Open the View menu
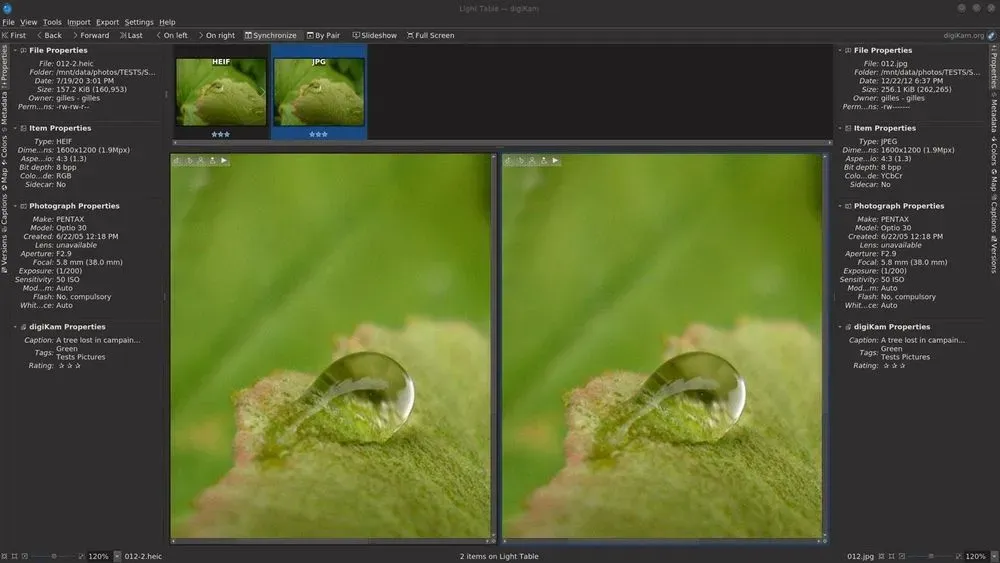 pyautogui.click(x=29, y=22)
